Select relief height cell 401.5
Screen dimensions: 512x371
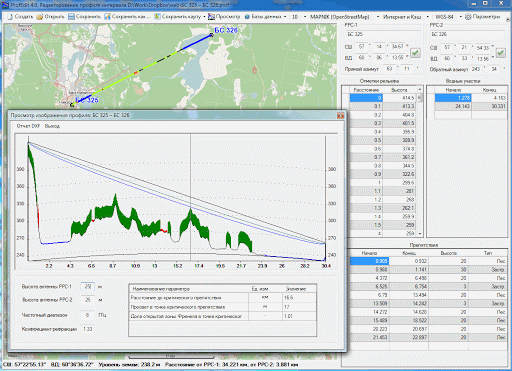point(399,123)
